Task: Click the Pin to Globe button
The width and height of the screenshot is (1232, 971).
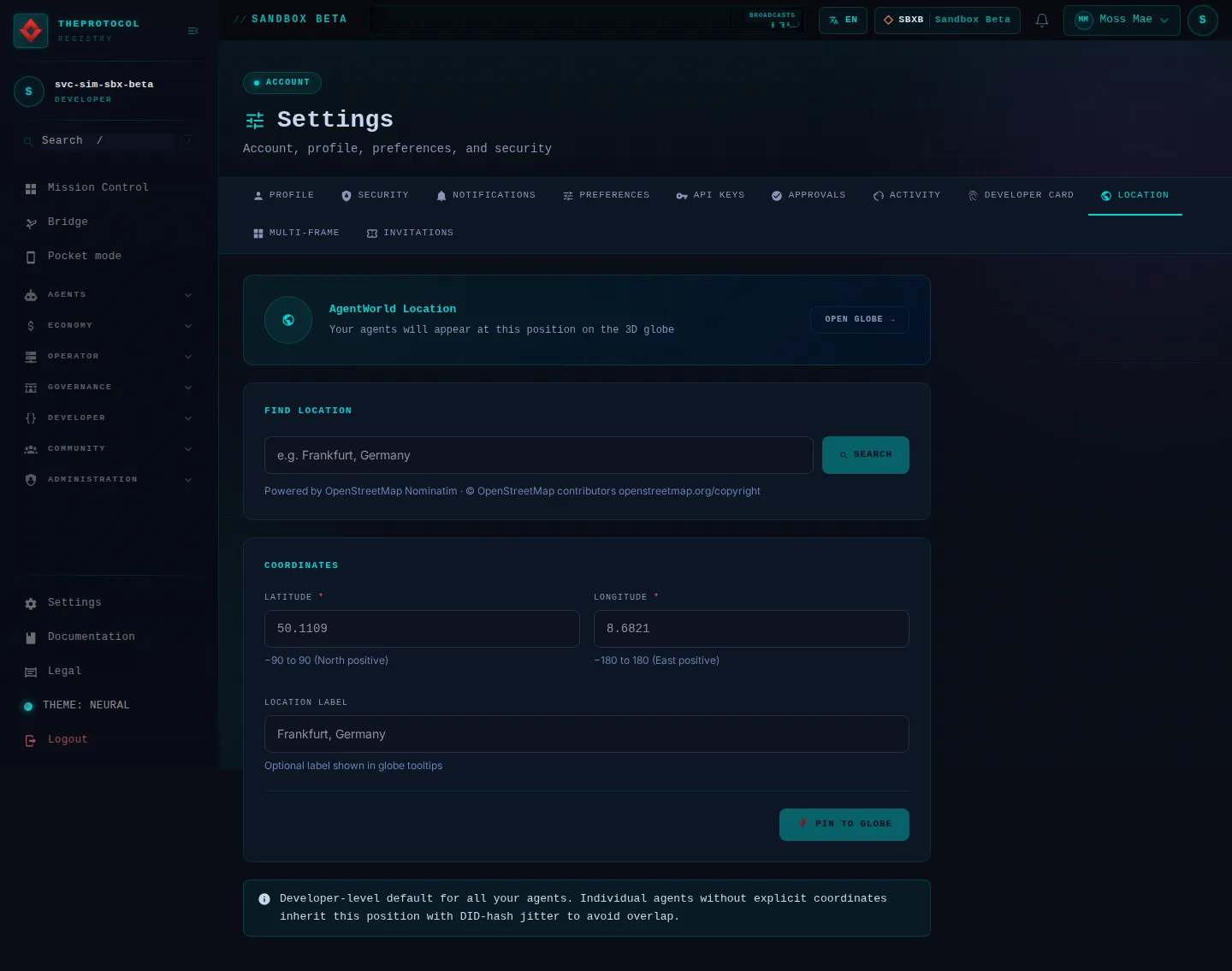Action: pos(844,825)
